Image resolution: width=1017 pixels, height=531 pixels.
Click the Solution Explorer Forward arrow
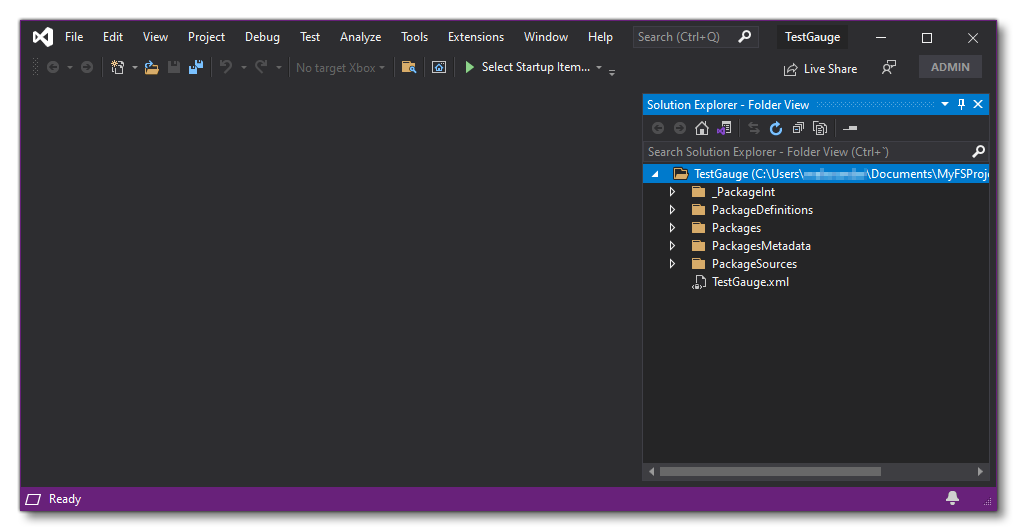click(680, 128)
